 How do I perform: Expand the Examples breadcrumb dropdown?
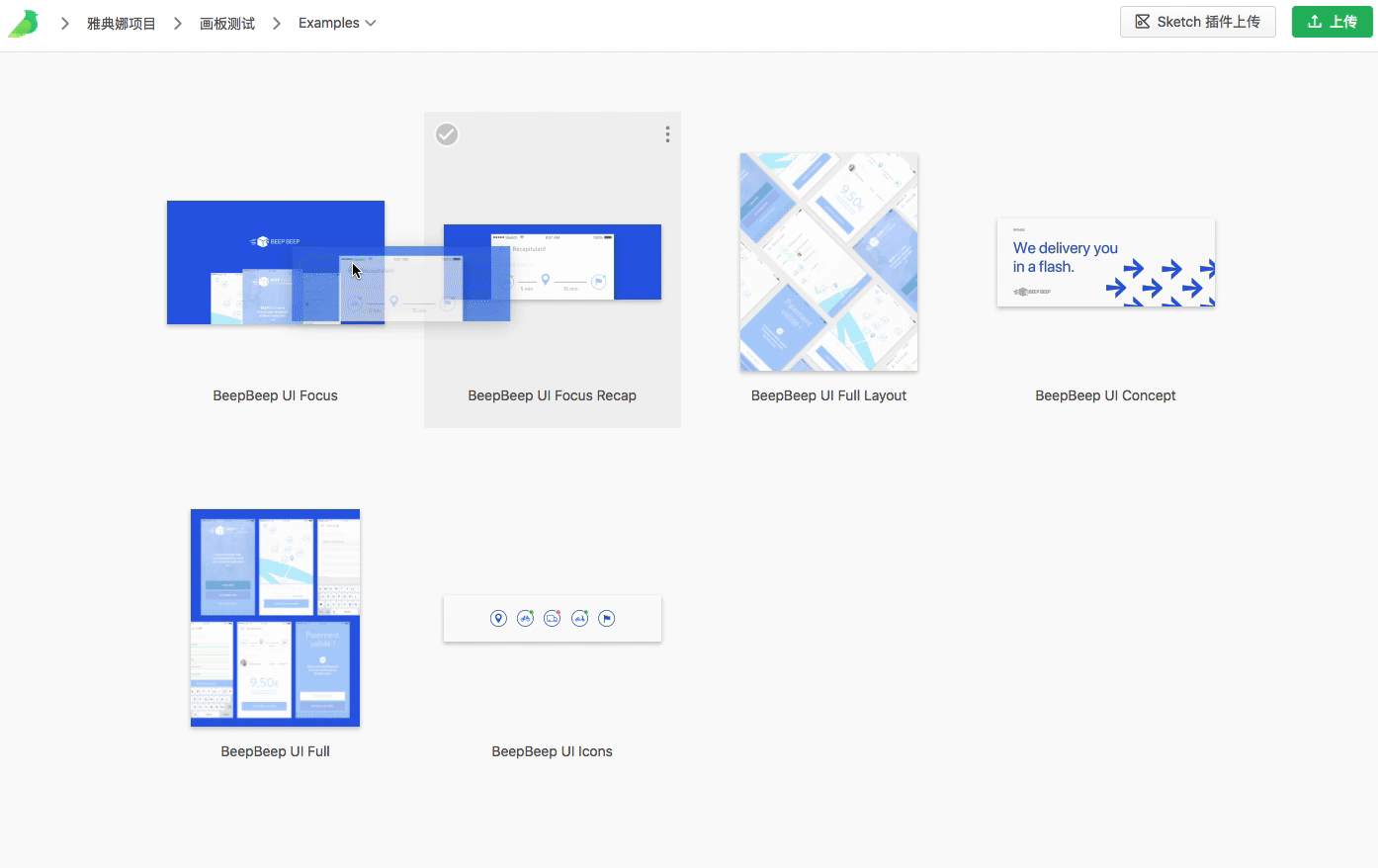click(x=337, y=23)
